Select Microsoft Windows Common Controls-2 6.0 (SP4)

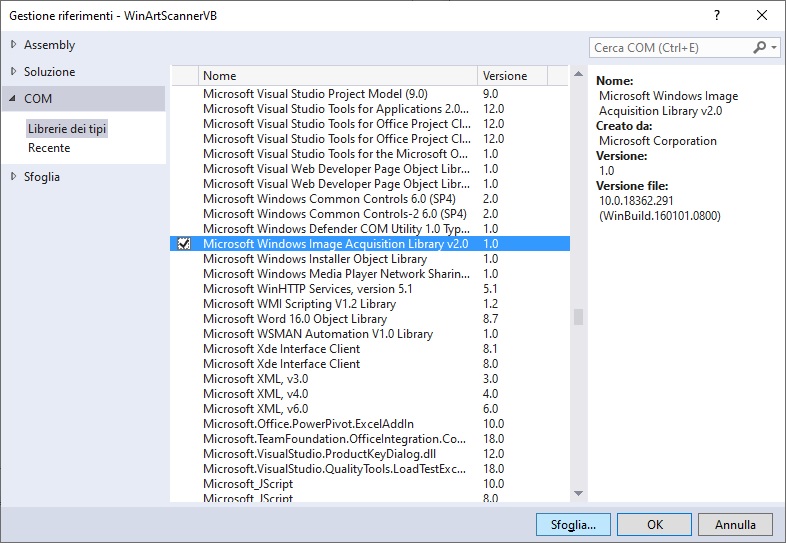[370, 214]
